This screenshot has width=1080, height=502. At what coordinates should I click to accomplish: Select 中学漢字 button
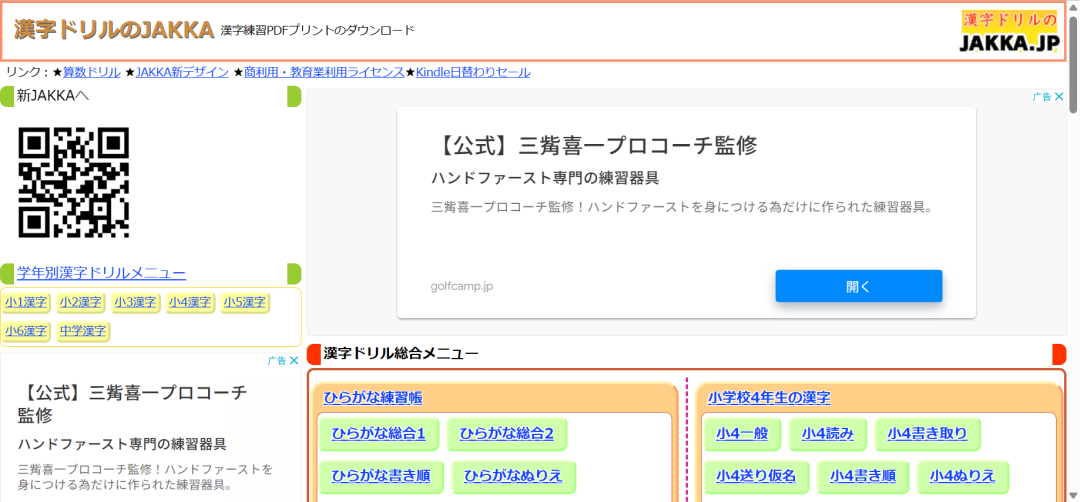pos(83,331)
